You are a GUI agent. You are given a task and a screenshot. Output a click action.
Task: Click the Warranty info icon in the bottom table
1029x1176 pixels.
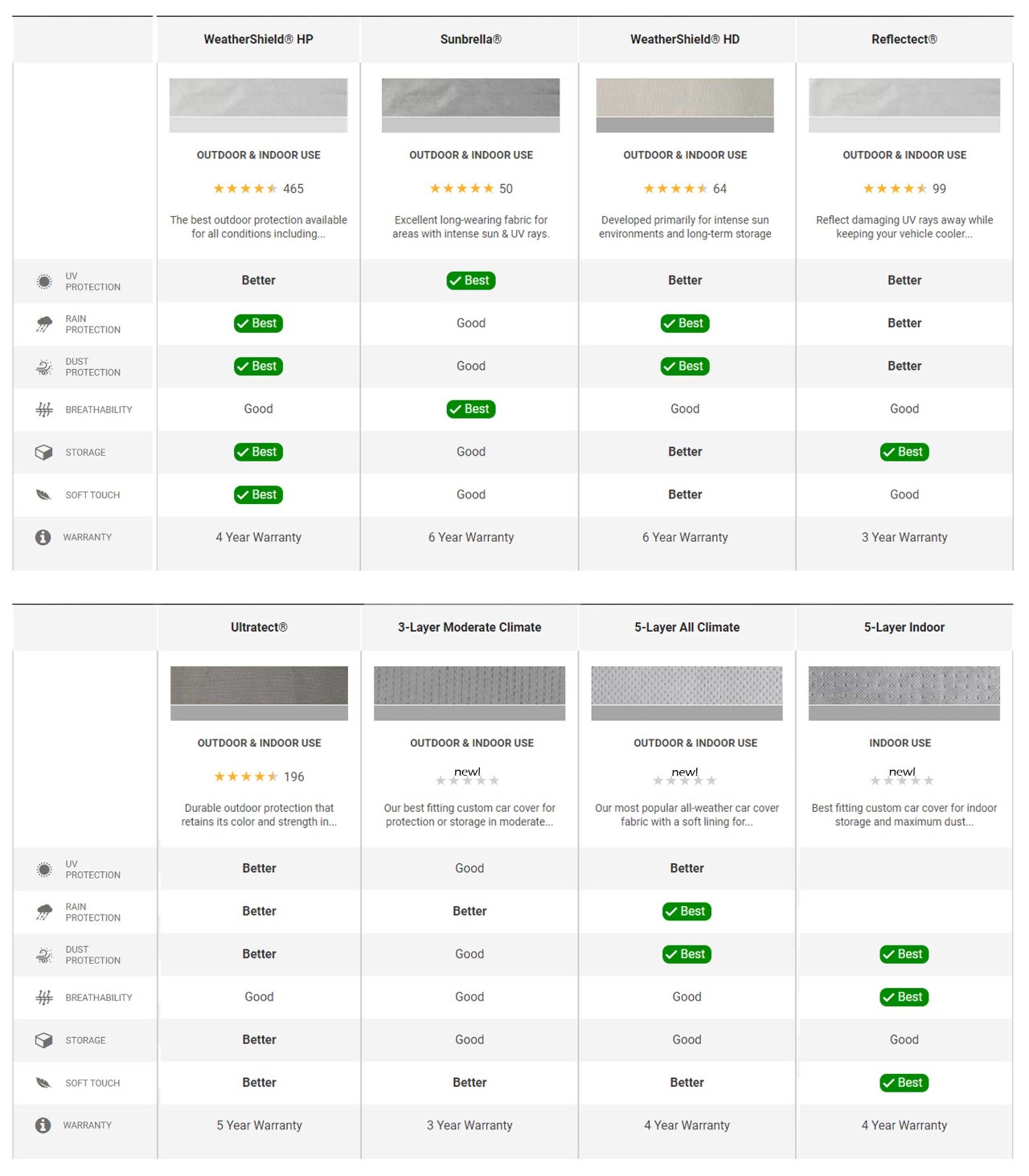43,1125
